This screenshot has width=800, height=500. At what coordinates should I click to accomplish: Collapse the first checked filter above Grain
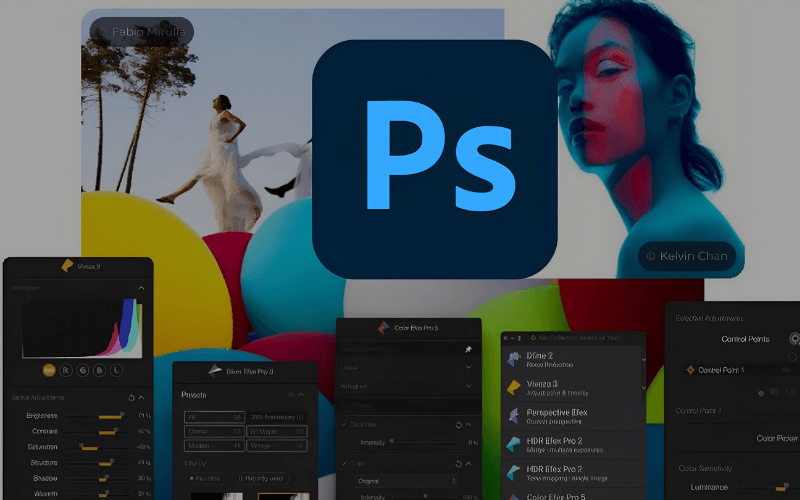468,424
